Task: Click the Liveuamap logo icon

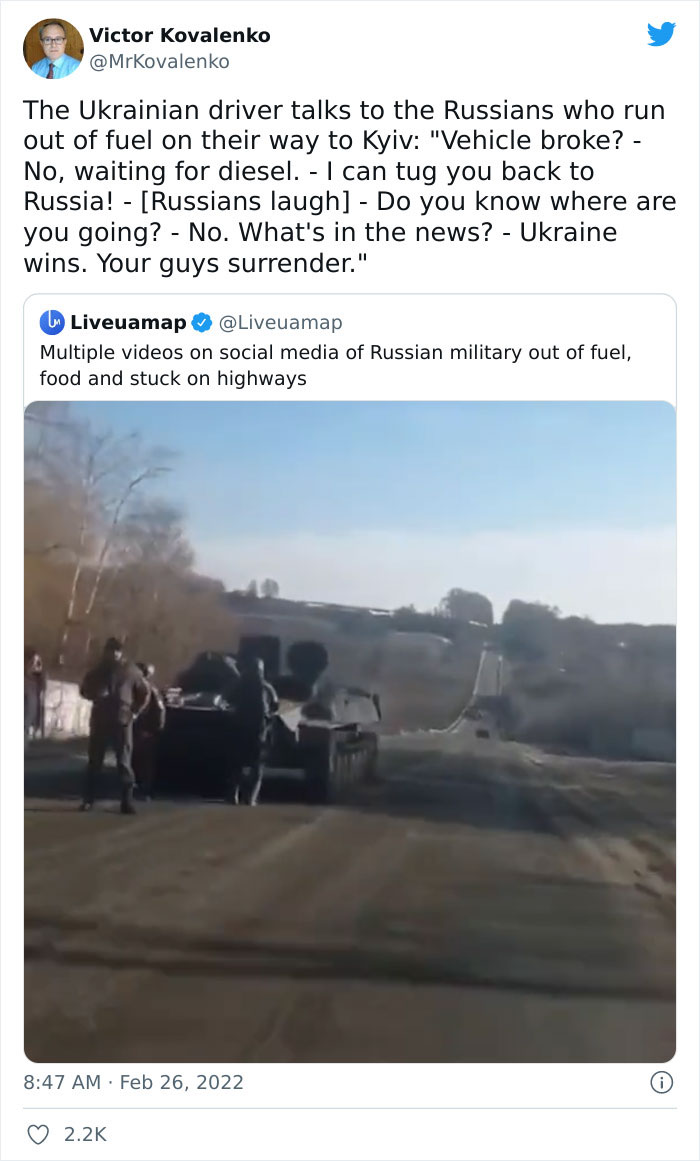Action: click(52, 322)
